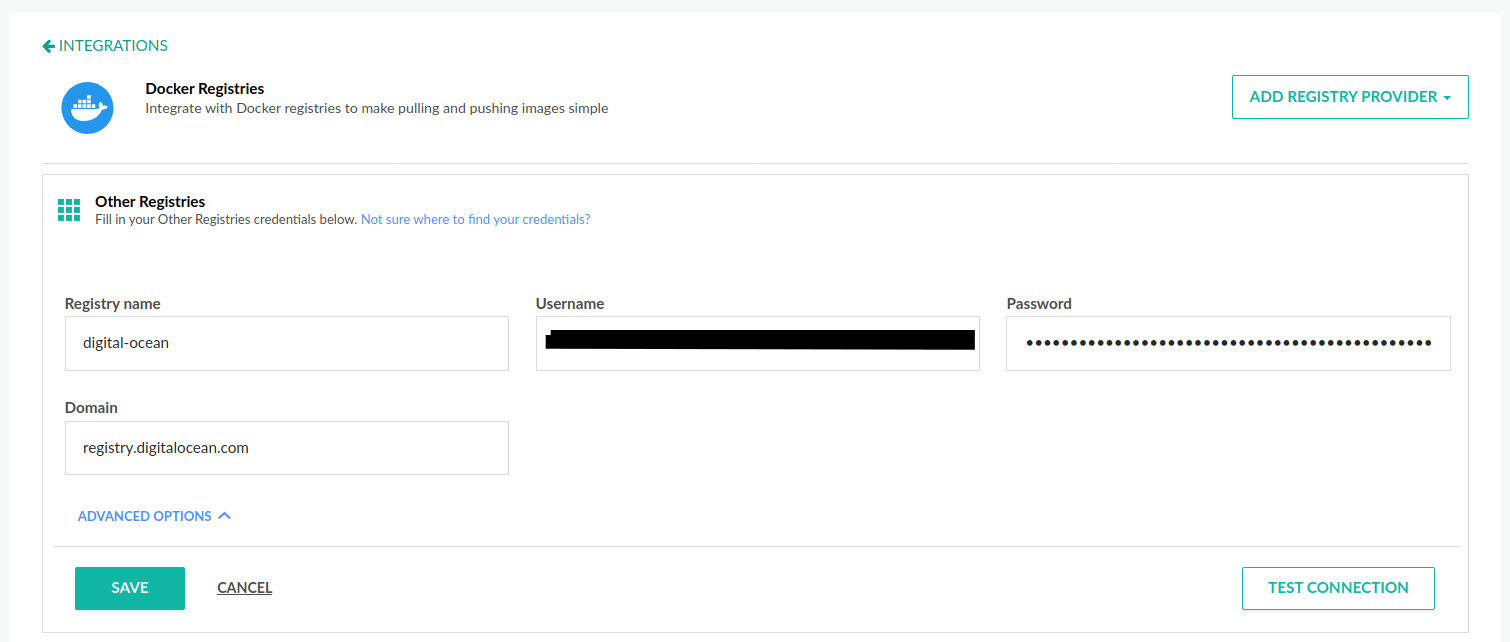
Task: Open the ADD REGISTRY PROVIDER menu
Action: click(1342, 97)
